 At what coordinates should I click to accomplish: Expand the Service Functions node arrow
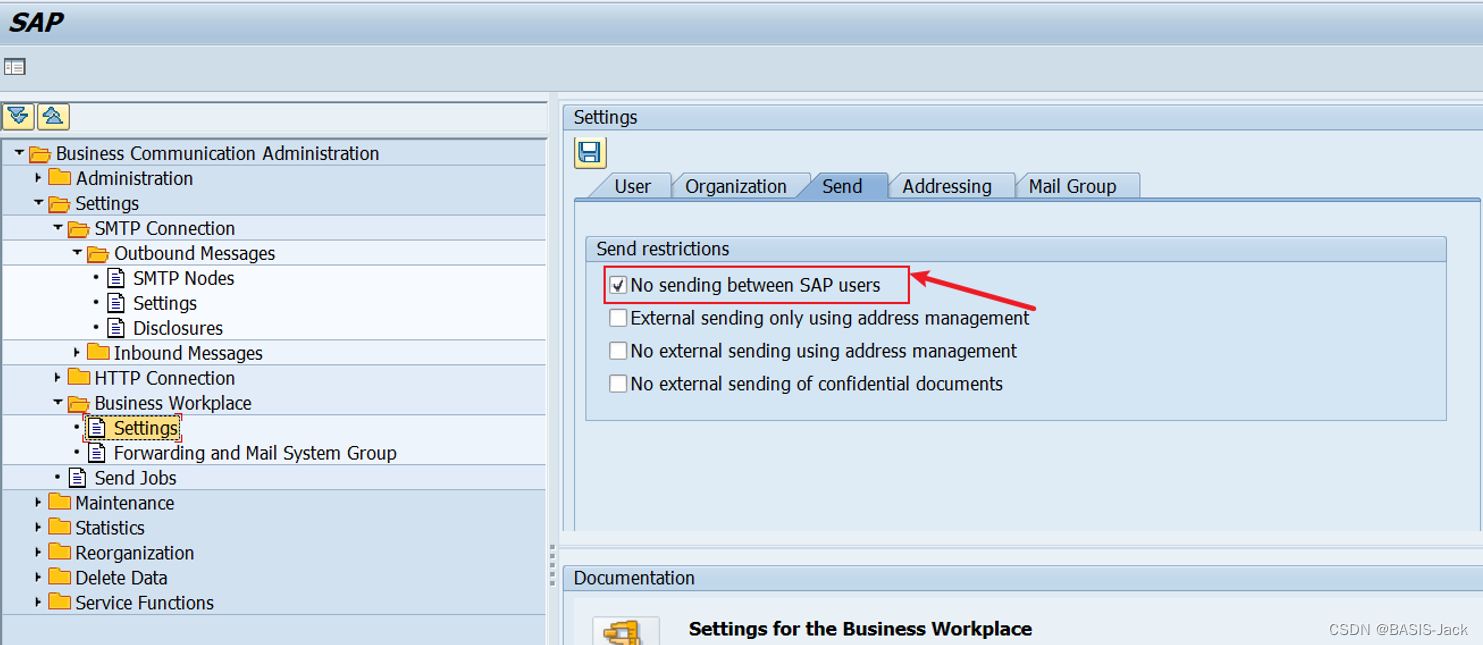pyautogui.click(x=38, y=602)
